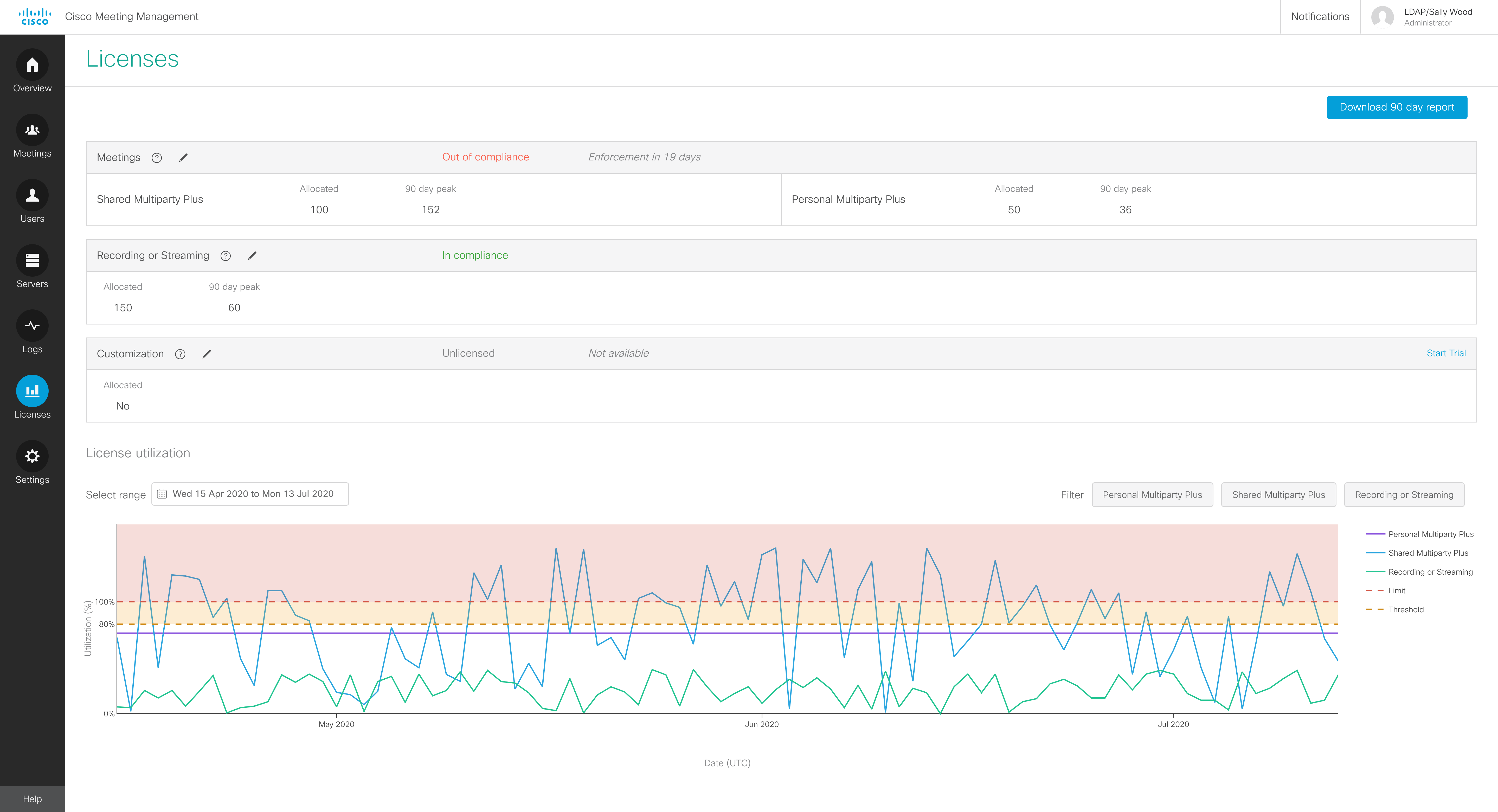Click the Limit legend entry
Screen dimensions: 1498x812
pos(1386,590)
